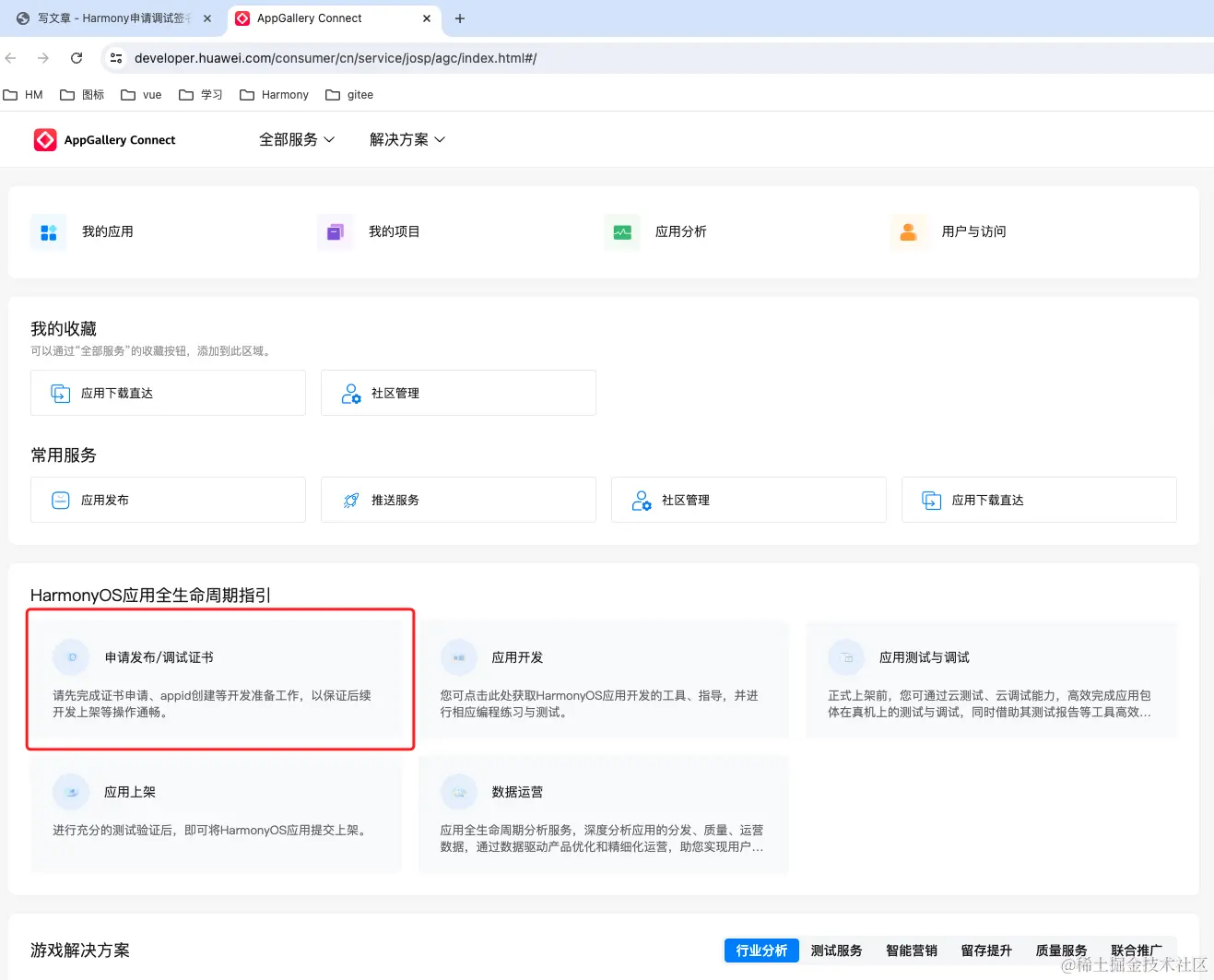Open the vue bookmark folder

coord(141,95)
